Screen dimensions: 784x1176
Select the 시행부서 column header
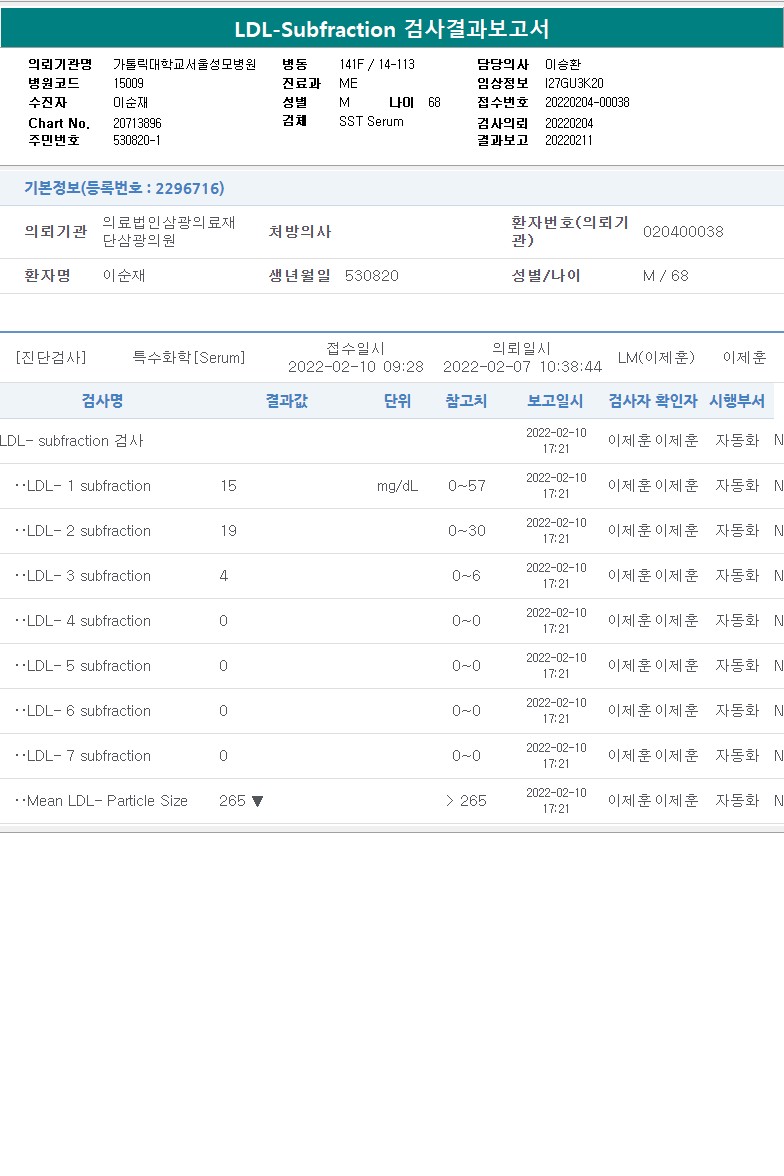tap(737, 400)
